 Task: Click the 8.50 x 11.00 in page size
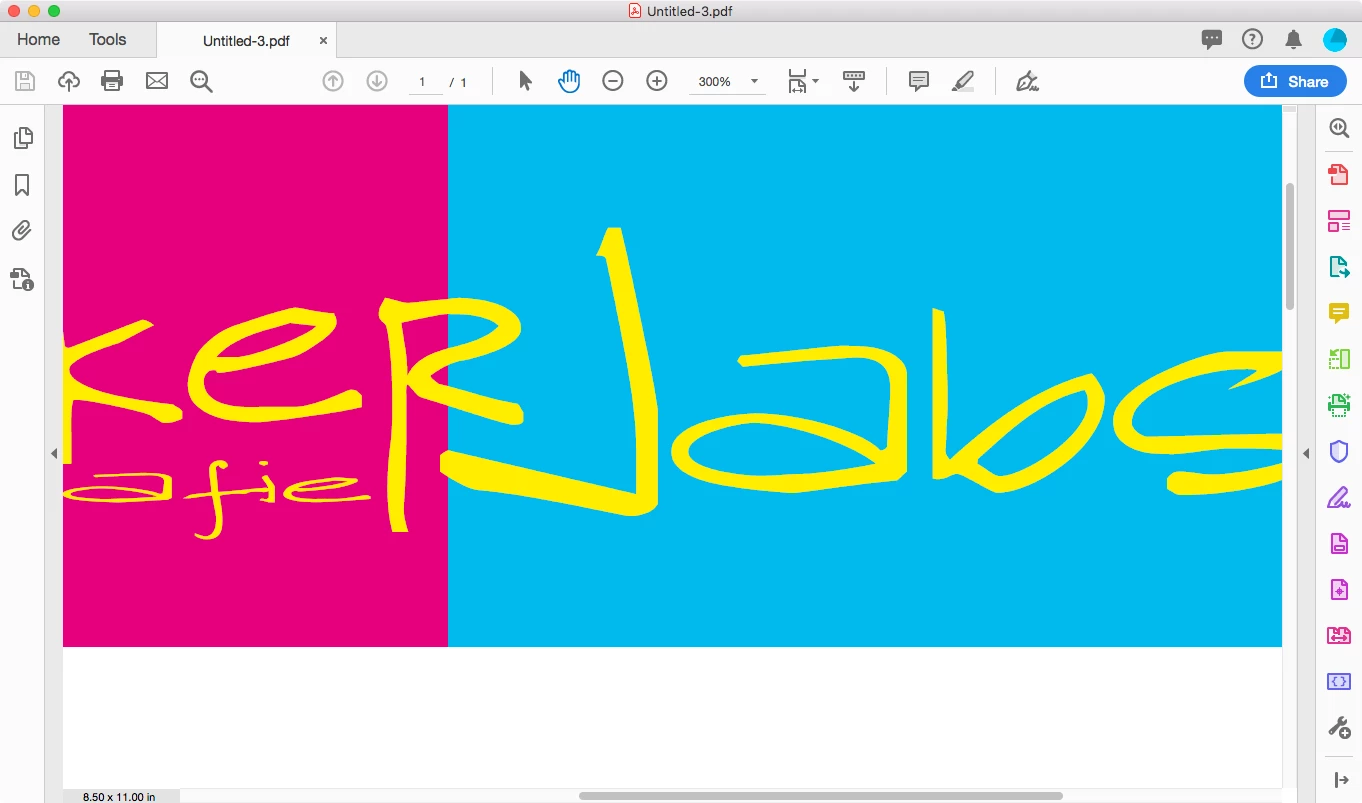(x=119, y=797)
